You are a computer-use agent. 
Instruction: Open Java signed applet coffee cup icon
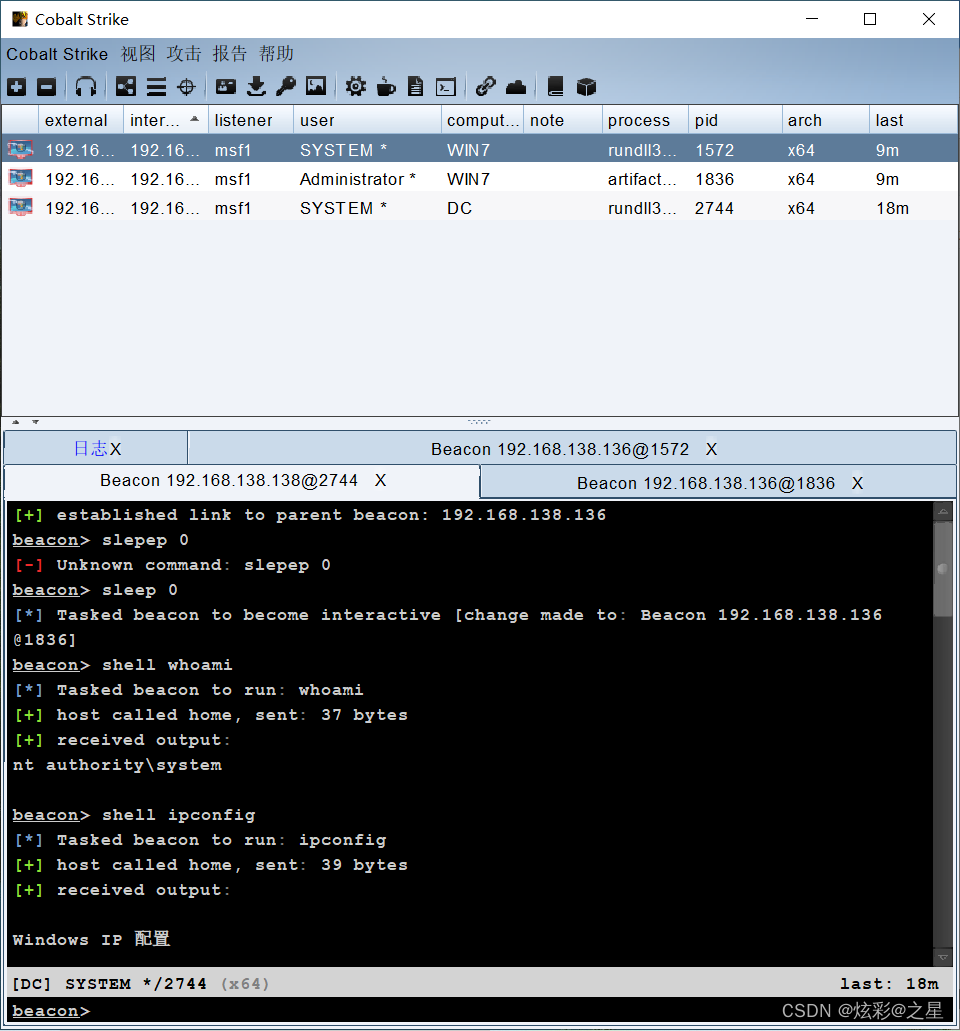(386, 86)
